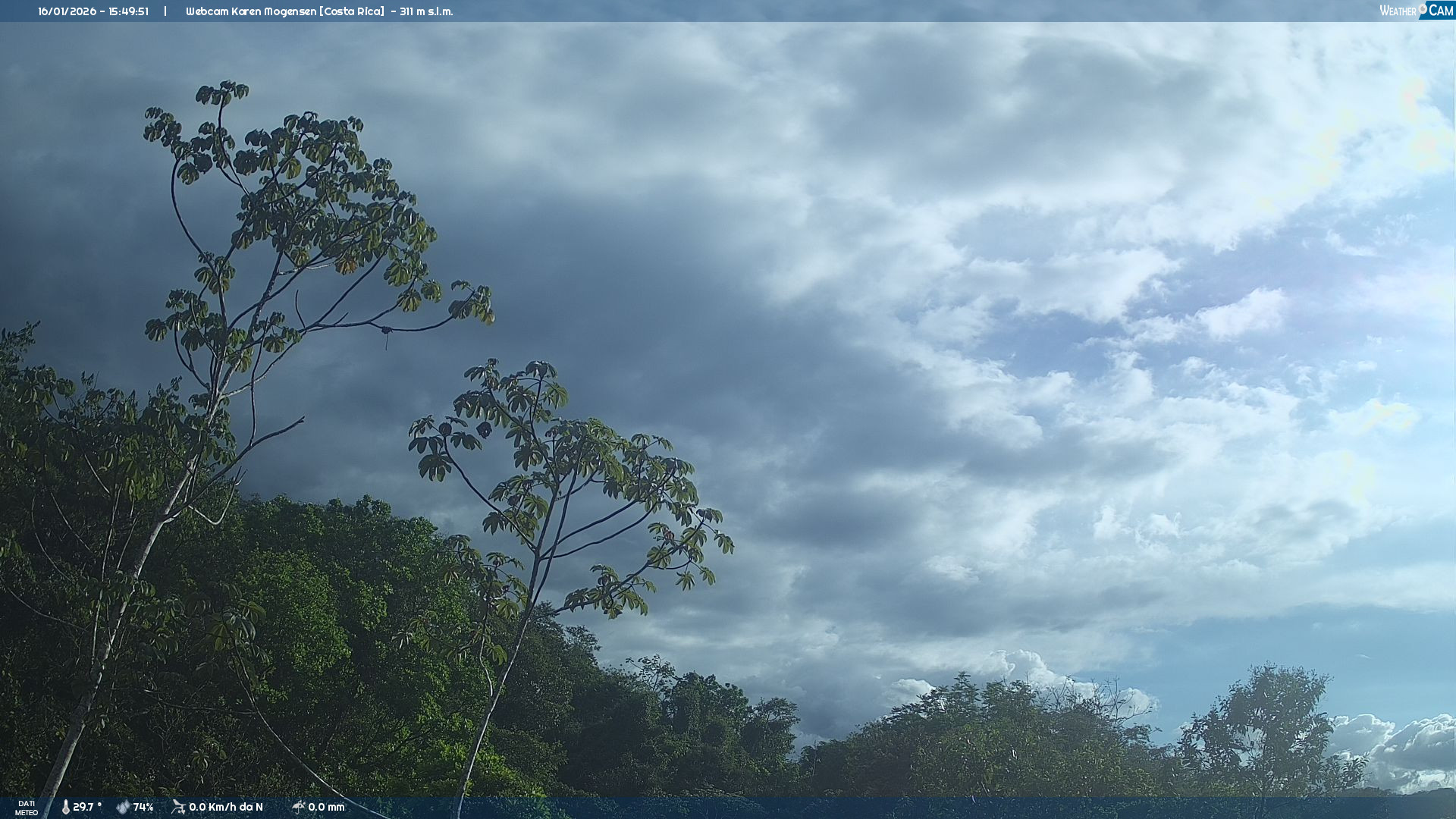Click the rain umbrella precipitation icon

(x=298, y=807)
